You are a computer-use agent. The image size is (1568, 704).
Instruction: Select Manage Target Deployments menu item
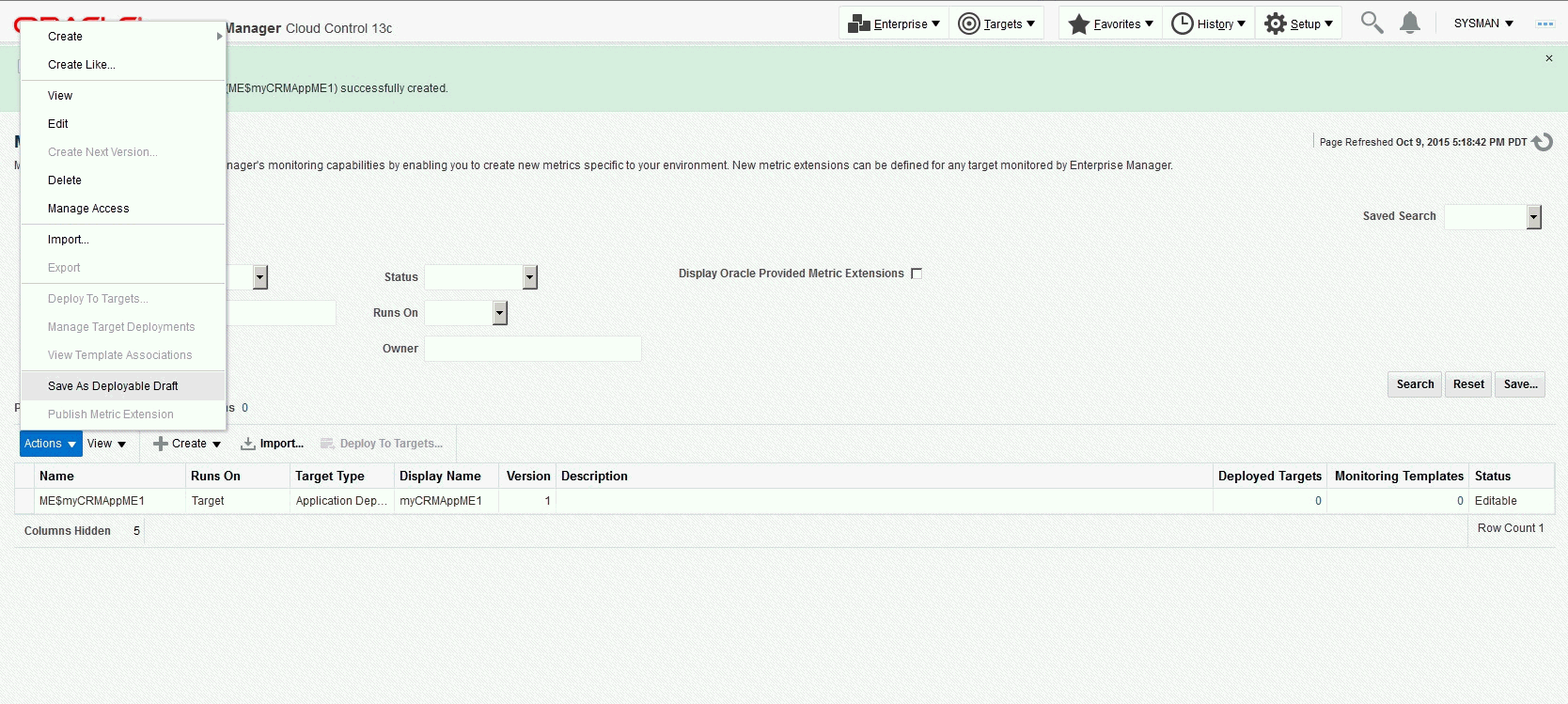(x=123, y=327)
